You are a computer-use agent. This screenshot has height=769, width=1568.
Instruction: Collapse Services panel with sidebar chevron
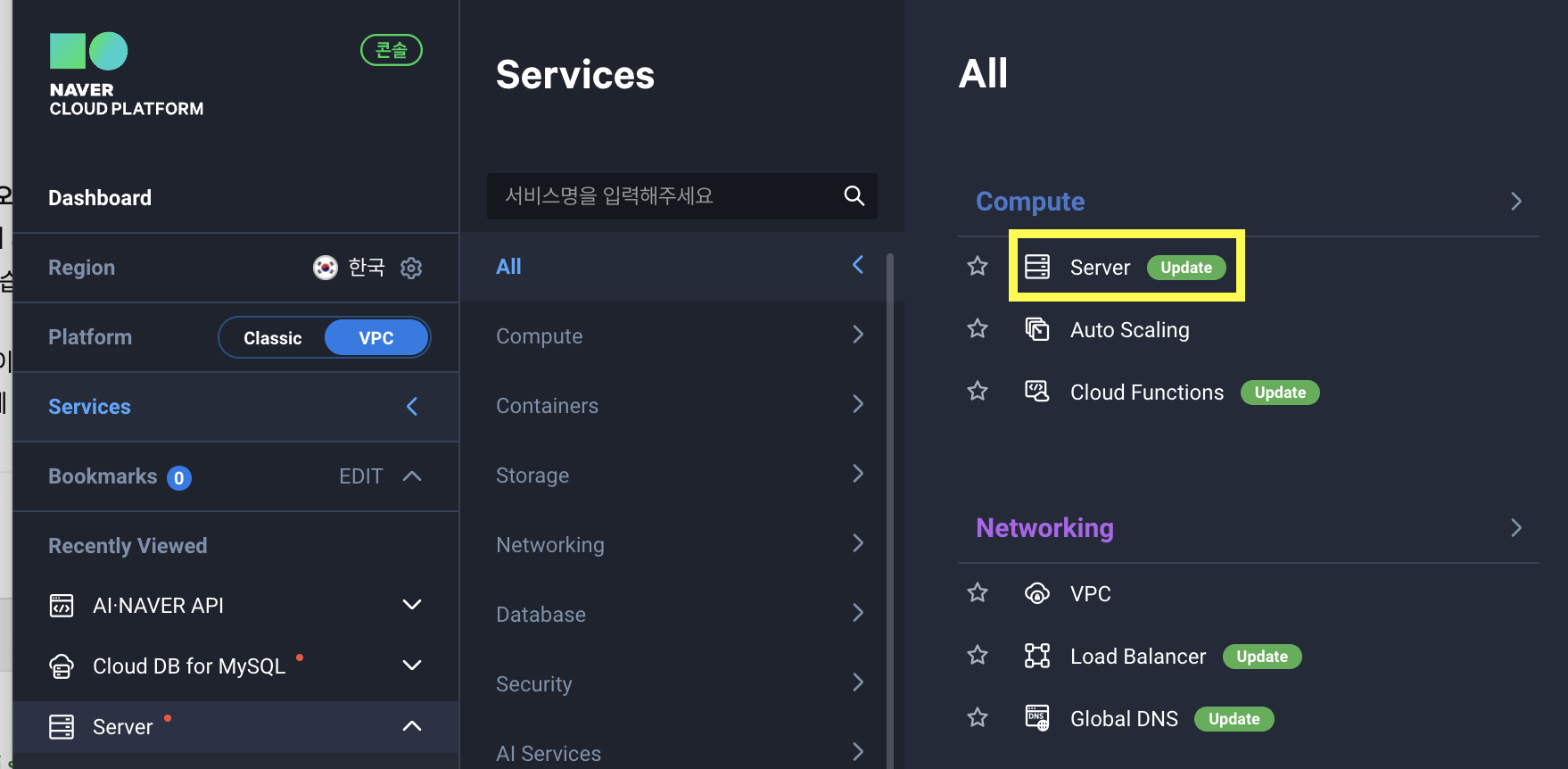(x=412, y=407)
